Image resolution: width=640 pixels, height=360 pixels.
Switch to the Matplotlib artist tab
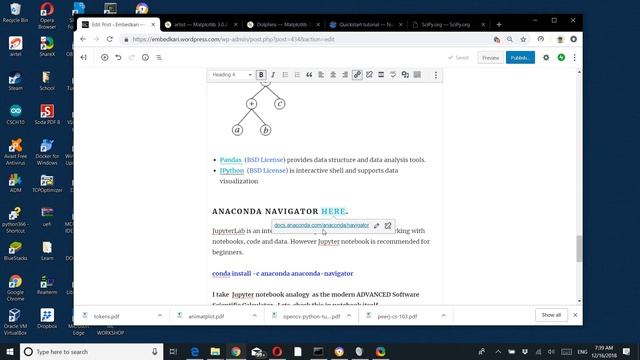tap(200, 24)
